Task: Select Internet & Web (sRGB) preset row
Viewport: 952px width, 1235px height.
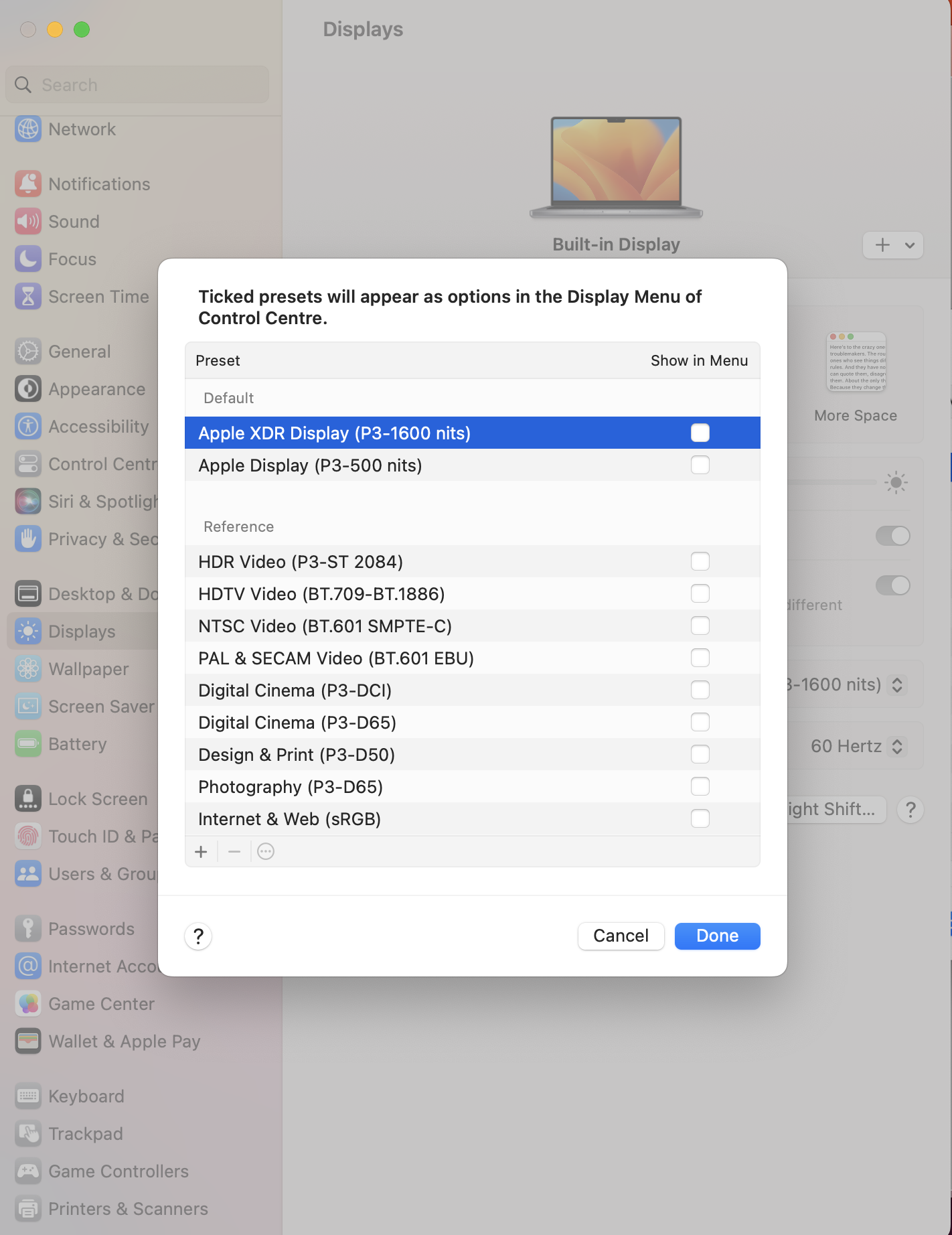Action: pos(473,819)
